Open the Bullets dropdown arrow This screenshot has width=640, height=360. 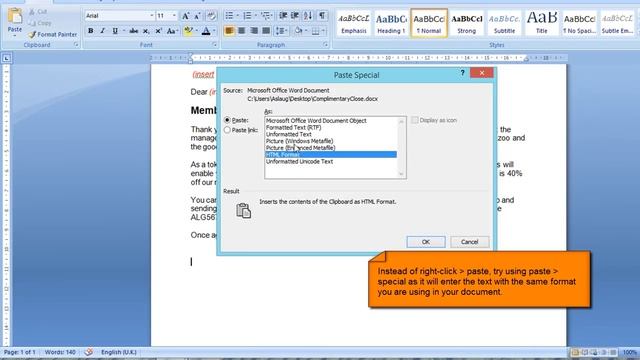238,16
